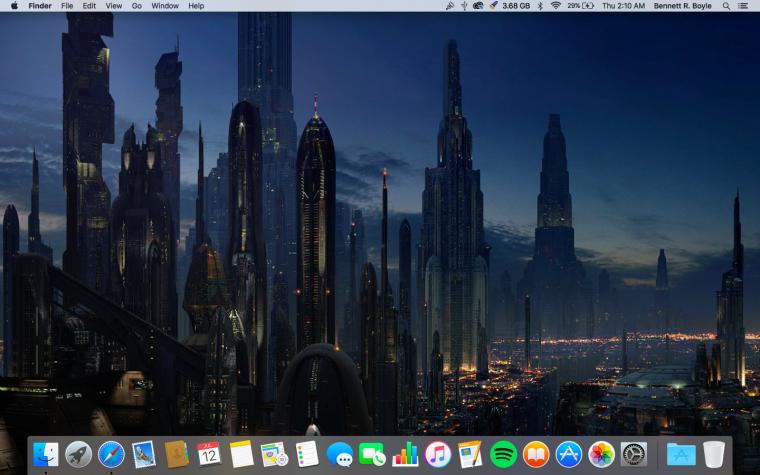Image resolution: width=760 pixels, height=475 pixels.
Task: Launch FaceTime from the Dock
Action: click(372, 455)
